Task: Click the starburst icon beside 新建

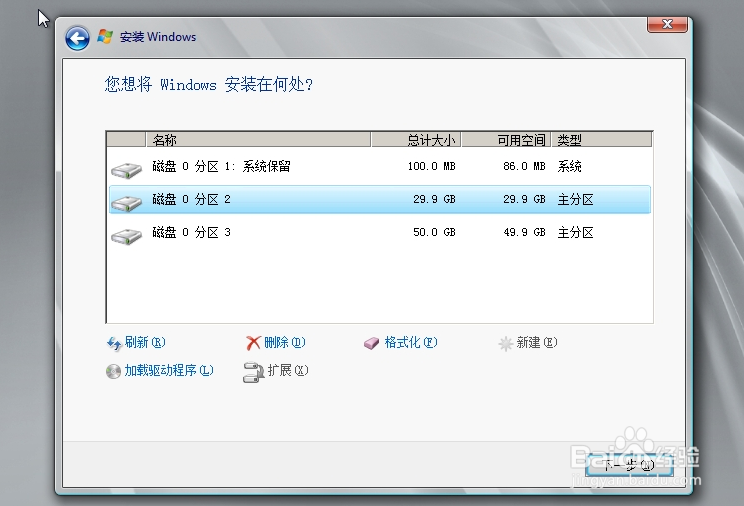Action: click(x=506, y=343)
